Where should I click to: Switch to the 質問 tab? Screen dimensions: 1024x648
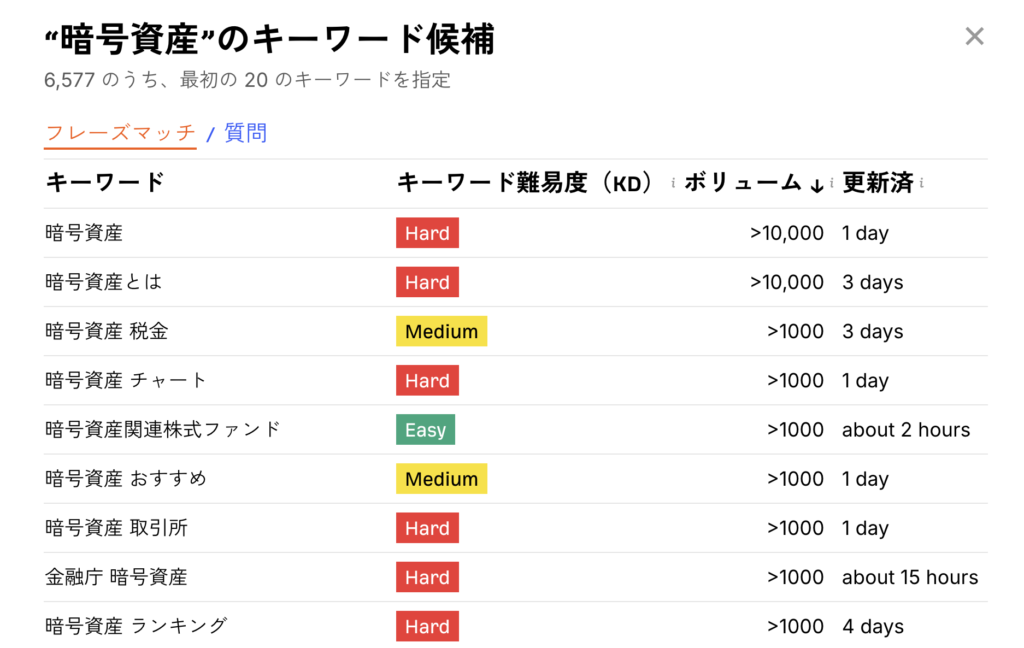(x=245, y=133)
